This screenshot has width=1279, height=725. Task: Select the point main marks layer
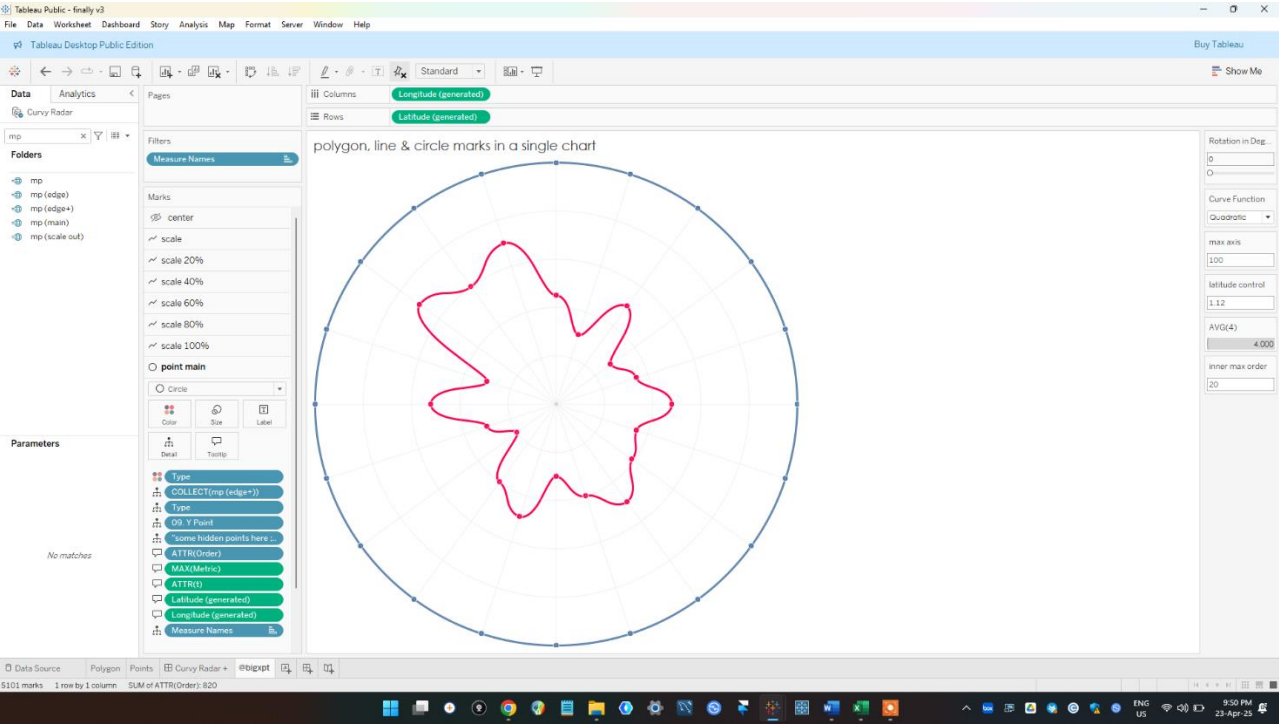coord(183,367)
